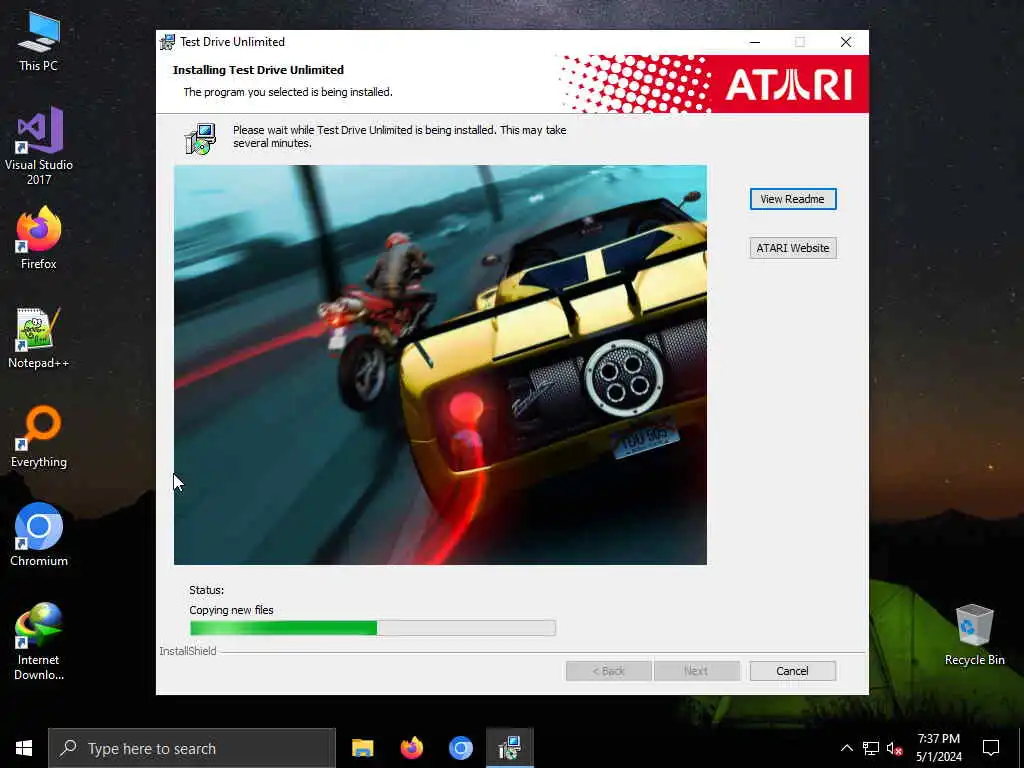Open File Explorer from taskbar
The image size is (1024, 768).
coord(362,748)
